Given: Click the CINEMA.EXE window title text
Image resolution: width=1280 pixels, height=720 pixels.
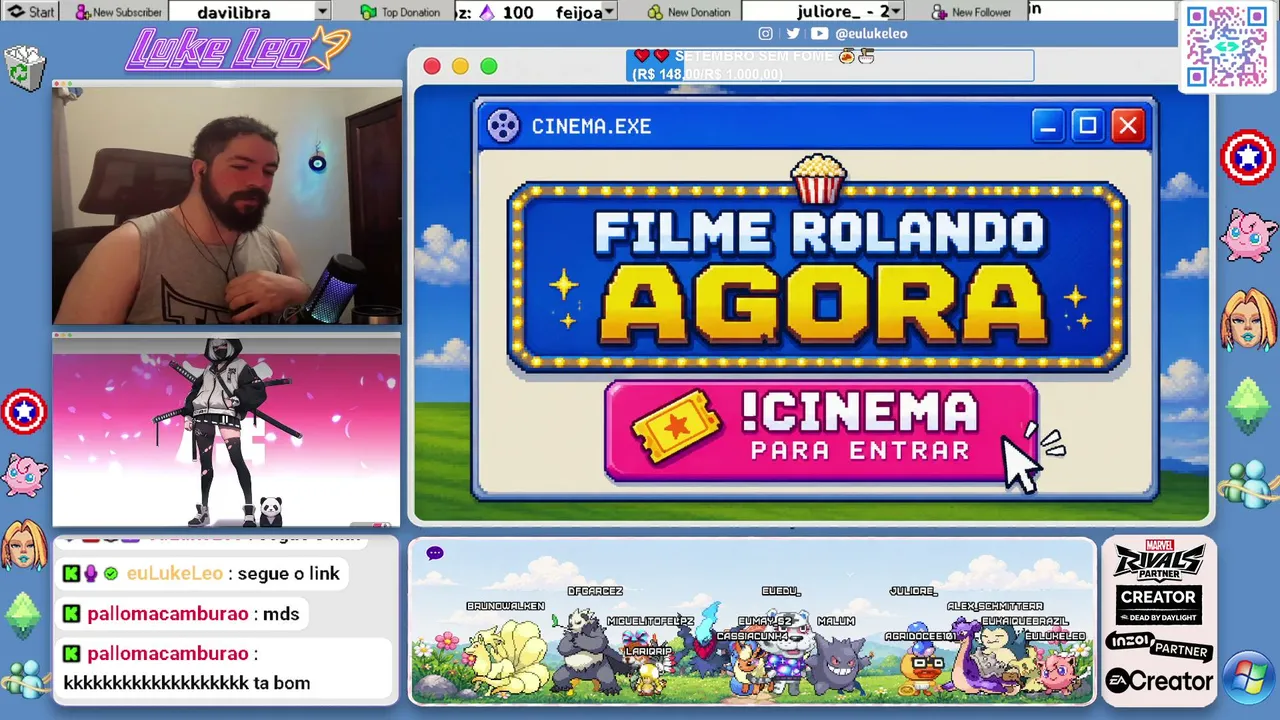Looking at the screenshot, I should pos(591,126).
